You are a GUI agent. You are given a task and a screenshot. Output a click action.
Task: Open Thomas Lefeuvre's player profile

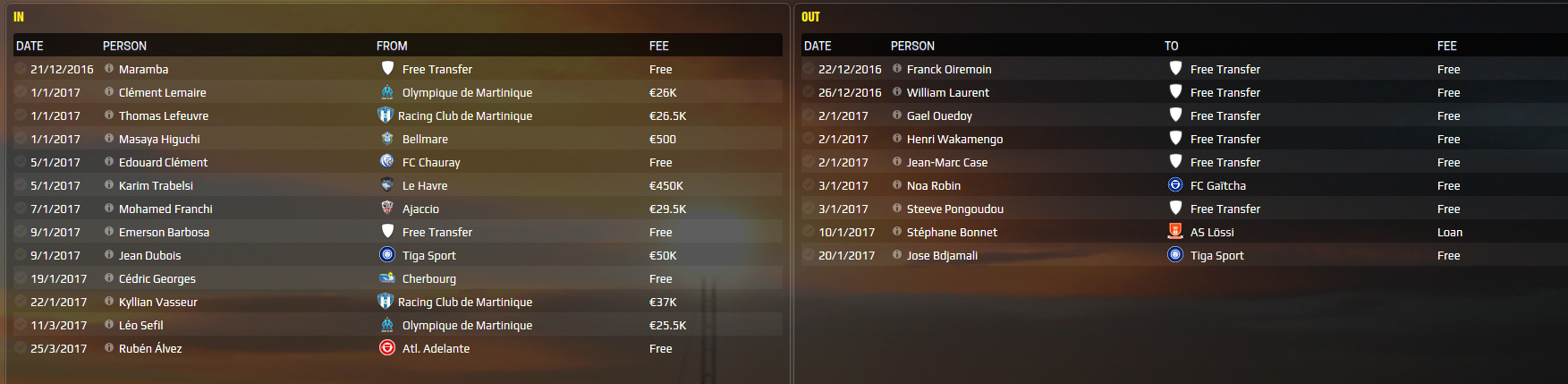pos(164,115)
